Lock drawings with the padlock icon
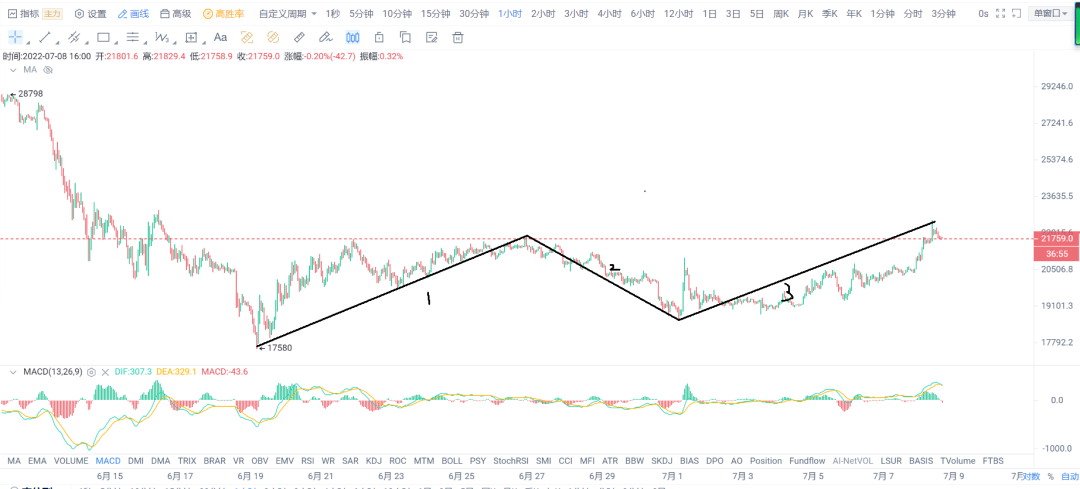 (x=379, y=37)
